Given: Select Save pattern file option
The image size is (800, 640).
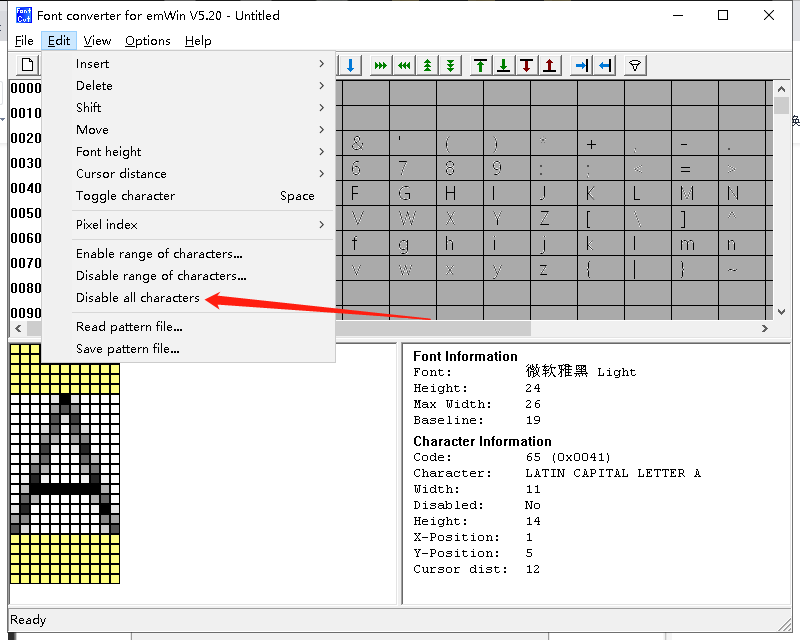Looking at the screenshot, I should [x=128, y=349].
